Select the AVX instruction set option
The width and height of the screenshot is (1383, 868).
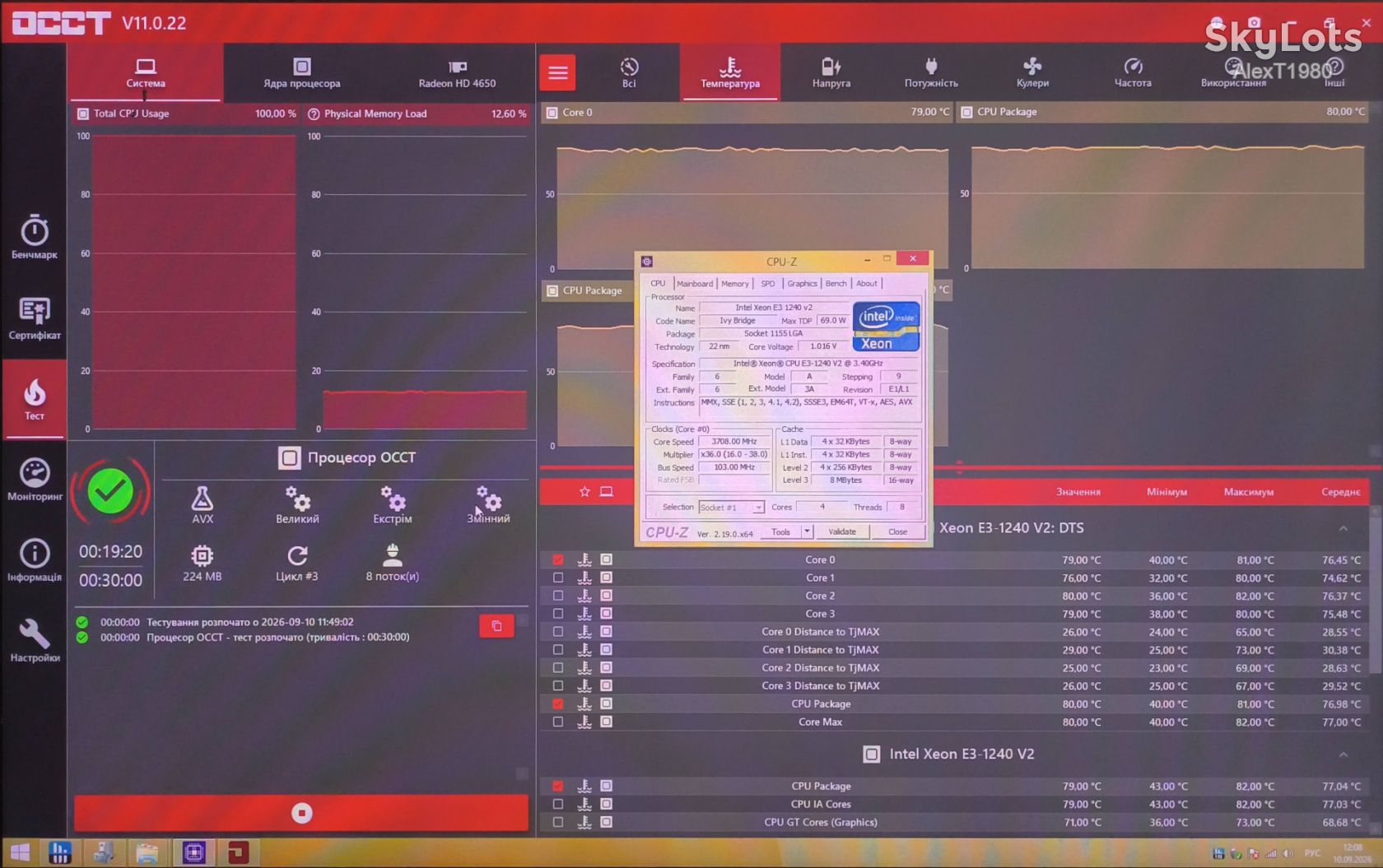click(203, 504)
